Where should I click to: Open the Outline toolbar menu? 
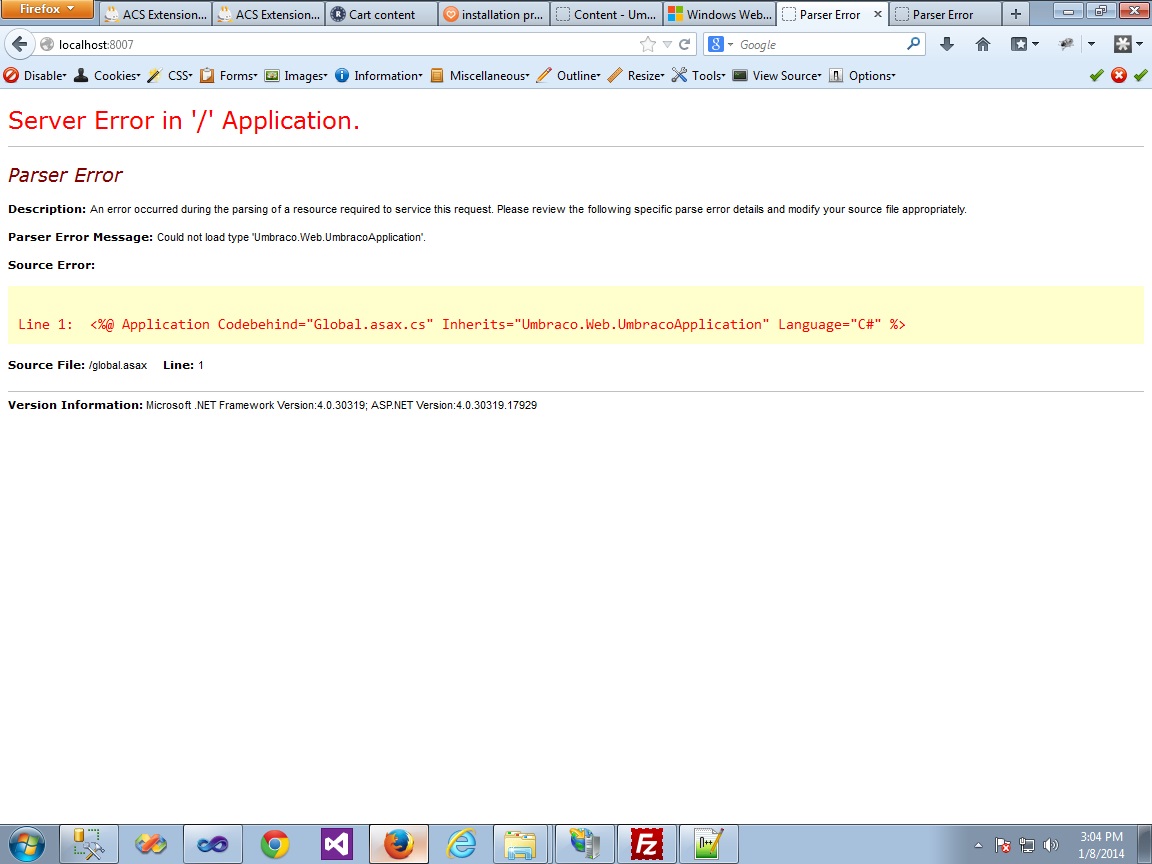tap(569, 75)
